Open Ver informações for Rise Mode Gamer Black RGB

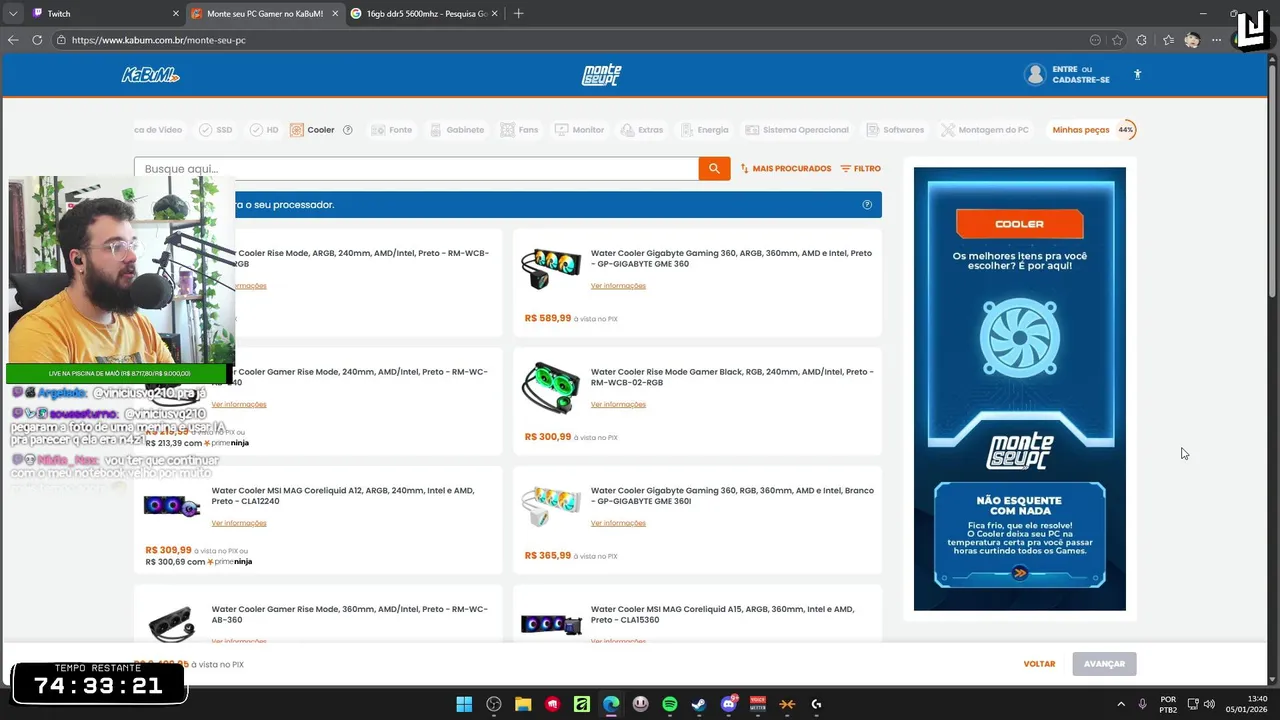click(618, 405)
